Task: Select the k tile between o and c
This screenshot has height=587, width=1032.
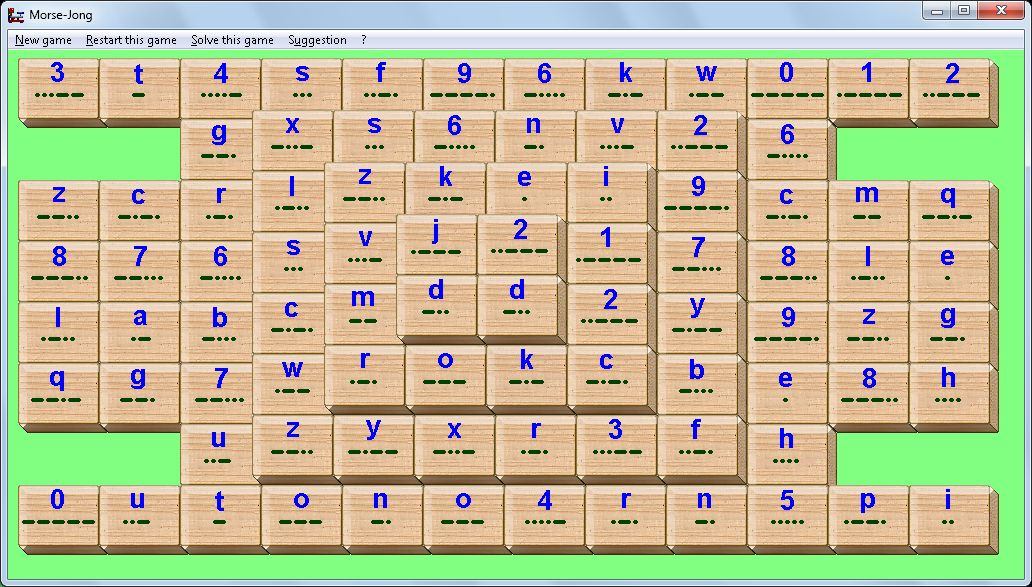Action: (527, 374)
